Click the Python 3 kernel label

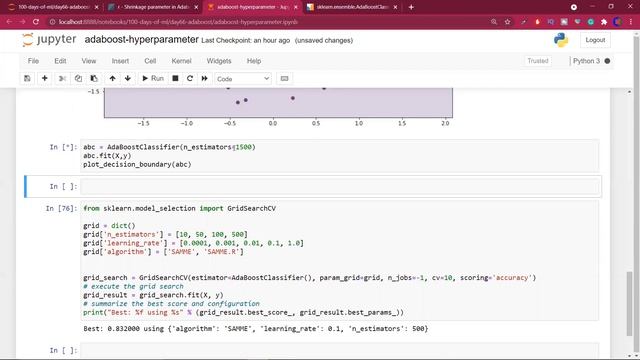586,61
